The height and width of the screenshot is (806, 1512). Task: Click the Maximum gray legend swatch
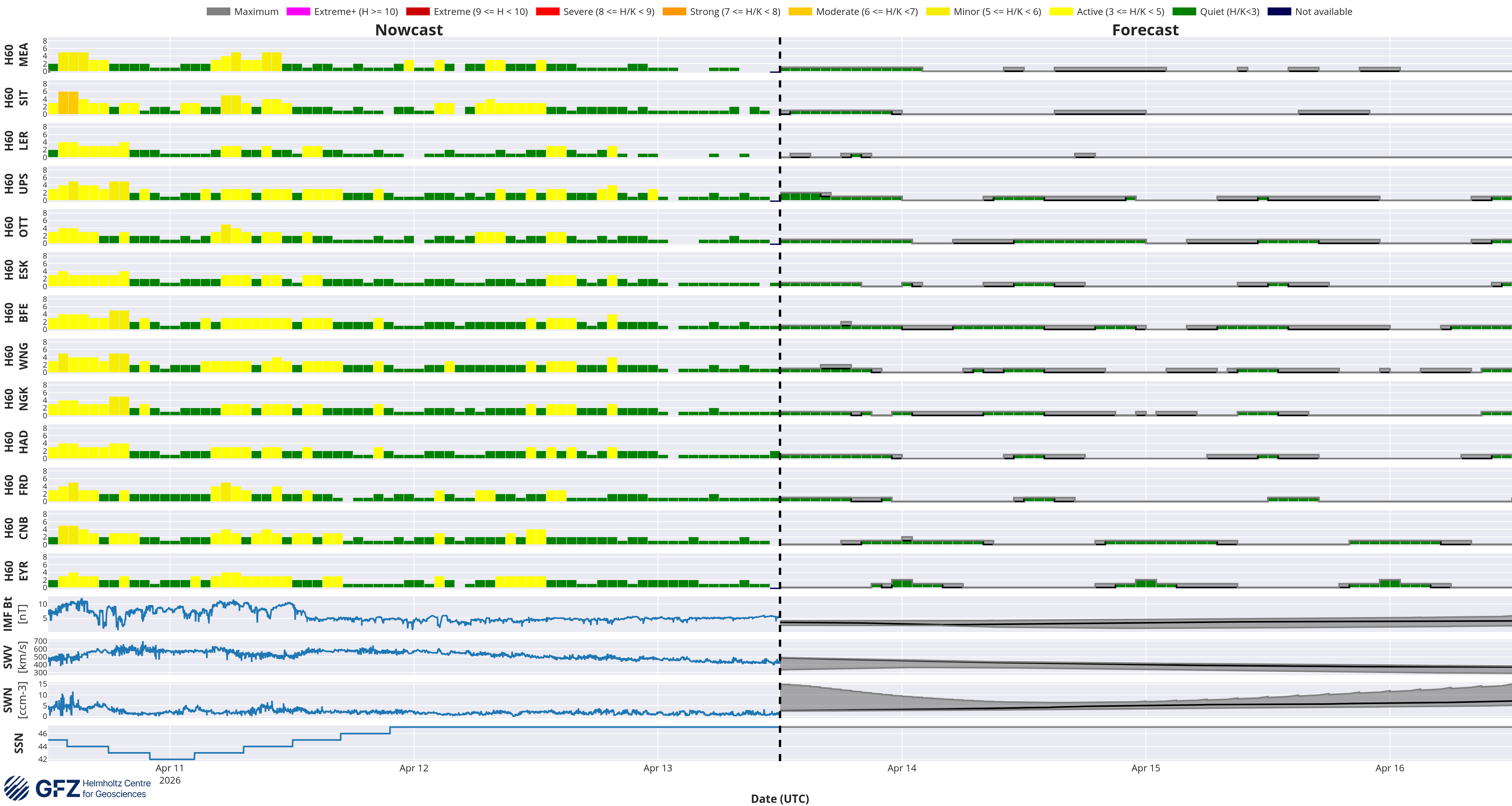219,12
